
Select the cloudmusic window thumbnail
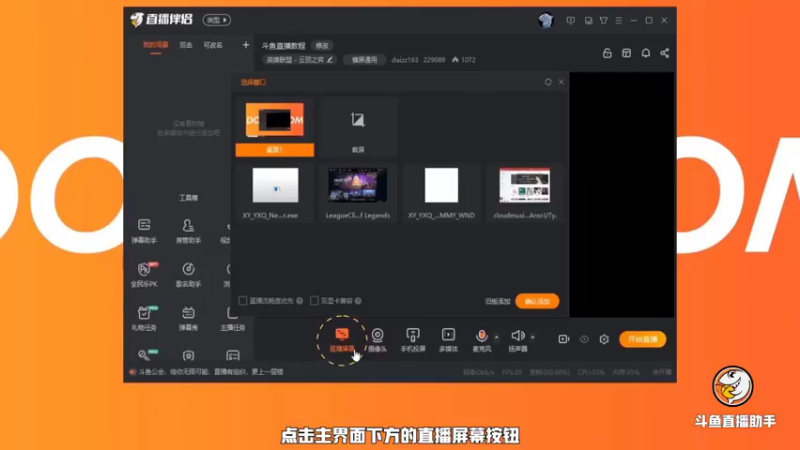click(524, 193)
